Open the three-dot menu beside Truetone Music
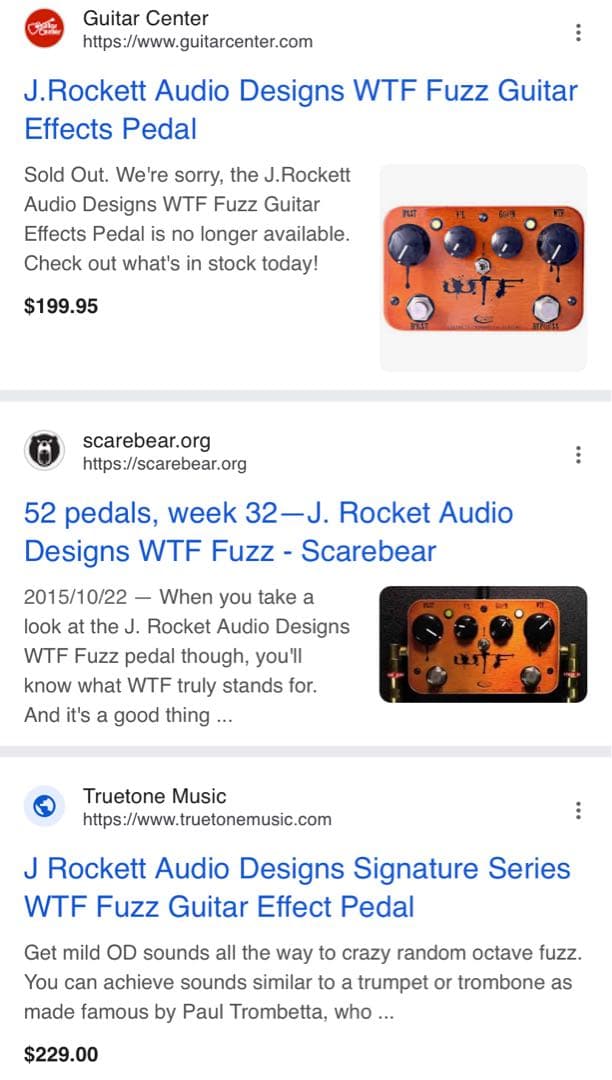The image size is (612, 1080). coord(578,810)
